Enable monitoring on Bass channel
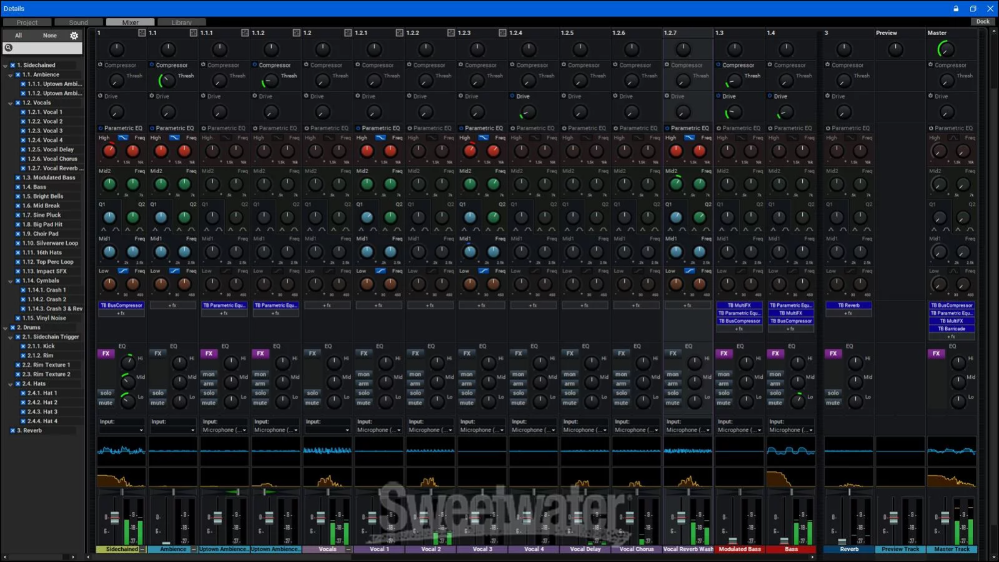Screen dimensions: 999x562 [x=775, y=374]
